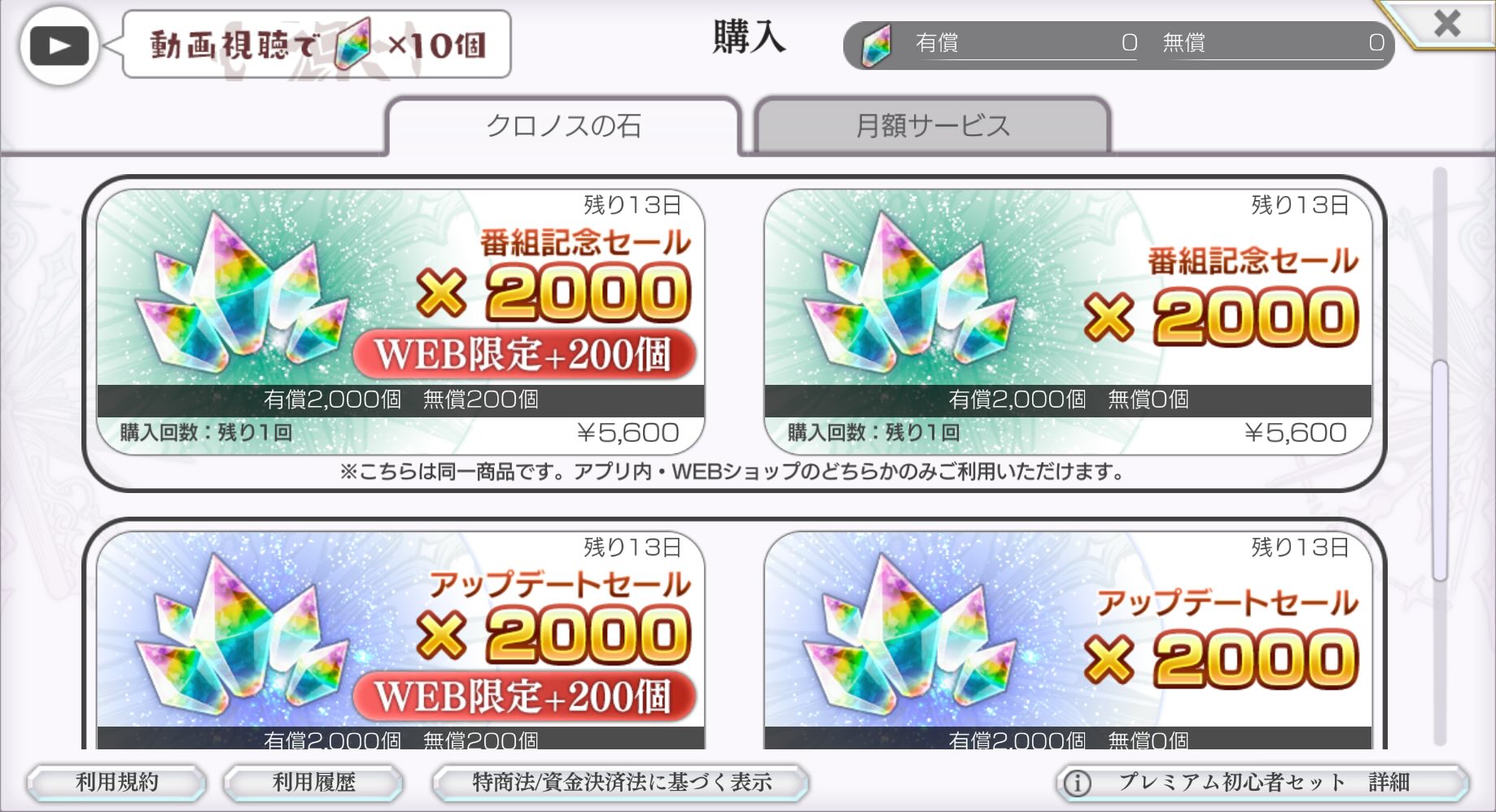Close the purchase screen with X
Image resolution: width=1496 pixels, height=812 pixels.
click(1446, 23)
